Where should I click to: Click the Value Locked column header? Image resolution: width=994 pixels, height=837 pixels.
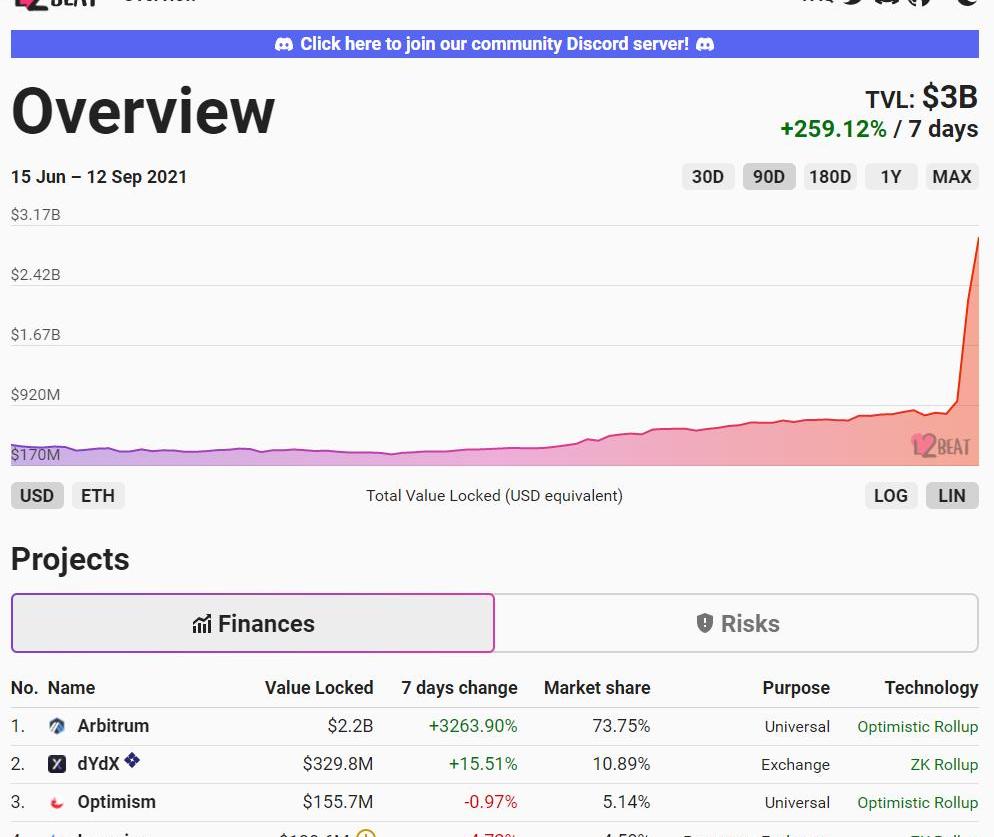(x=319, y=688)
